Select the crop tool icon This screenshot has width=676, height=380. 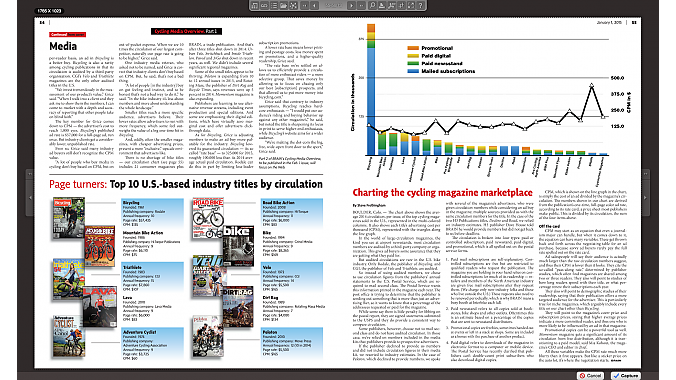pyautogui.click(x=401, y=6)
